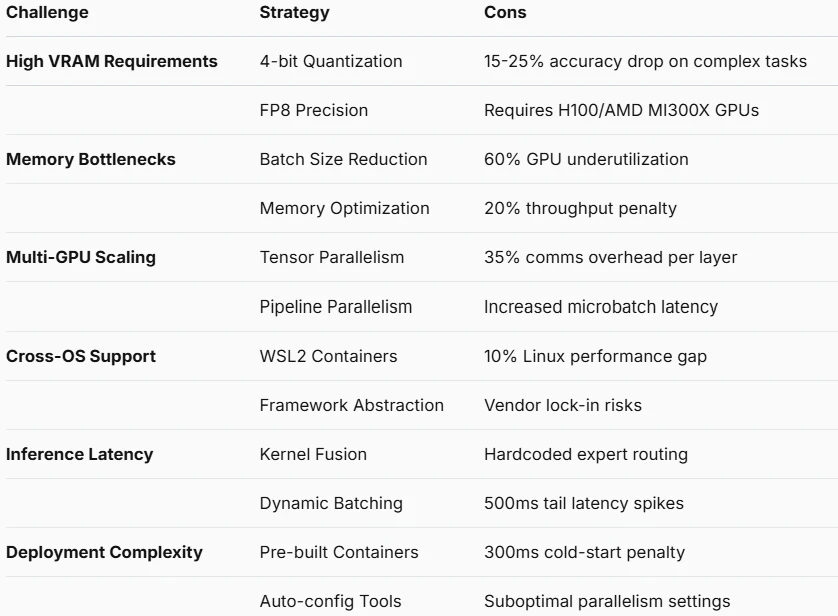Select the Inference Latency row label
The height and width of the screenshot is (616, 838).
pos(80,454)
